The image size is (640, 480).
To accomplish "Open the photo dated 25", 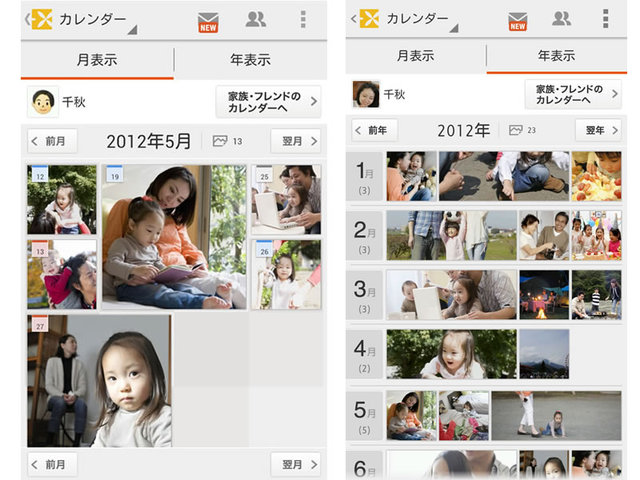I will tap(286, 200).
